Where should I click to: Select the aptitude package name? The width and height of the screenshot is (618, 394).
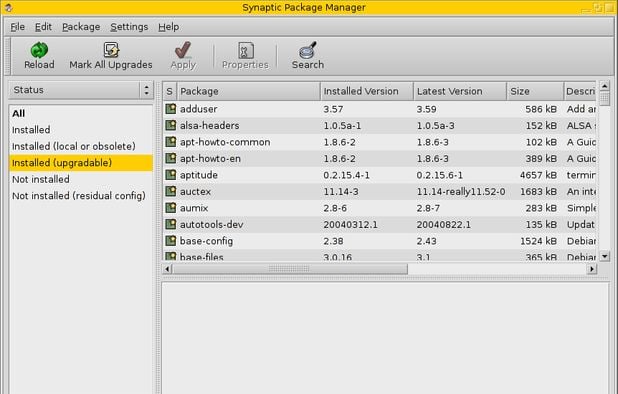click(x=199, y=175)
